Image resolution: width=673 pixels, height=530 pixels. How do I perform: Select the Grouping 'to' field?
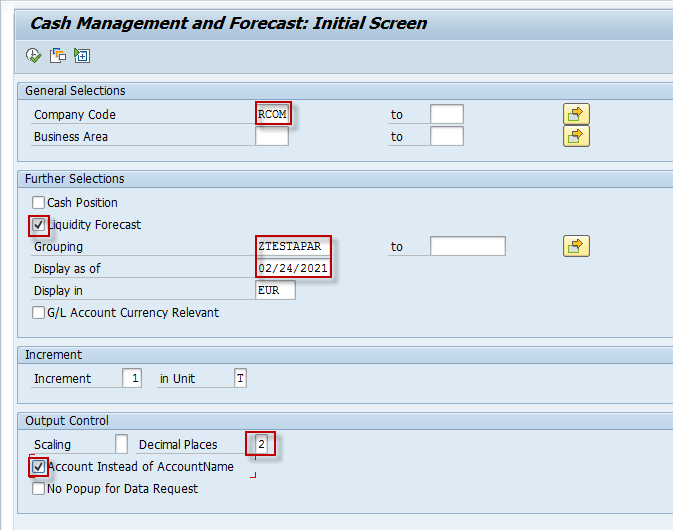coord(468,246)
